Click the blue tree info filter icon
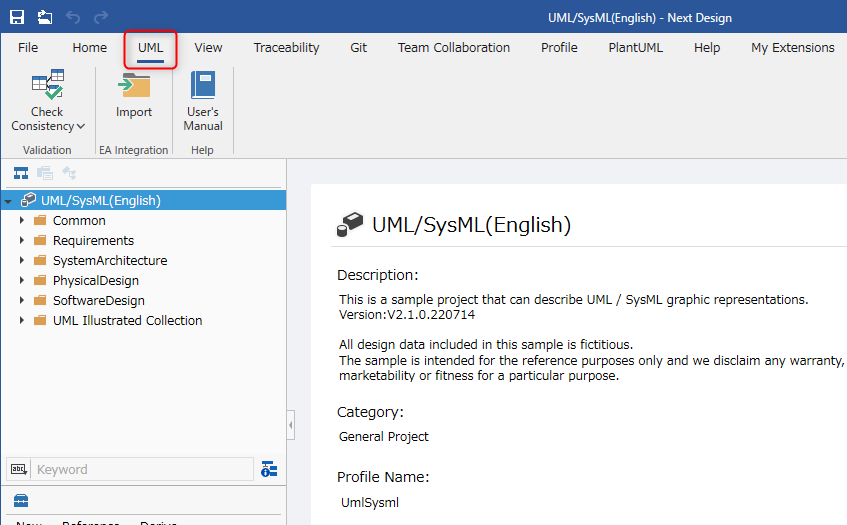 coord(269,469)
